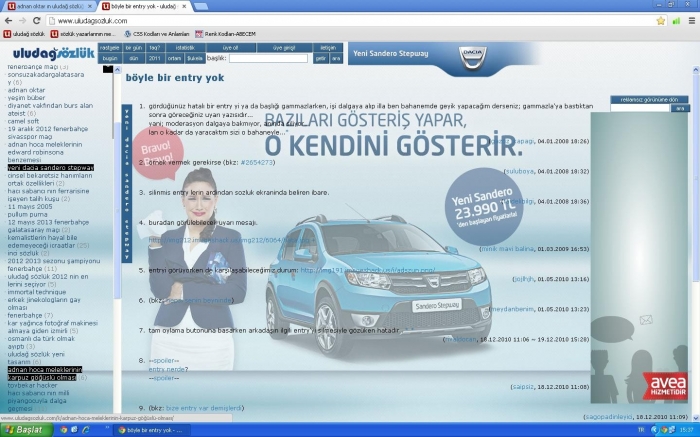This screenshot has width=700, height=437.
Task: Open 'adnan oktar' topic in sidebar
Action: (x=26, y=90)
